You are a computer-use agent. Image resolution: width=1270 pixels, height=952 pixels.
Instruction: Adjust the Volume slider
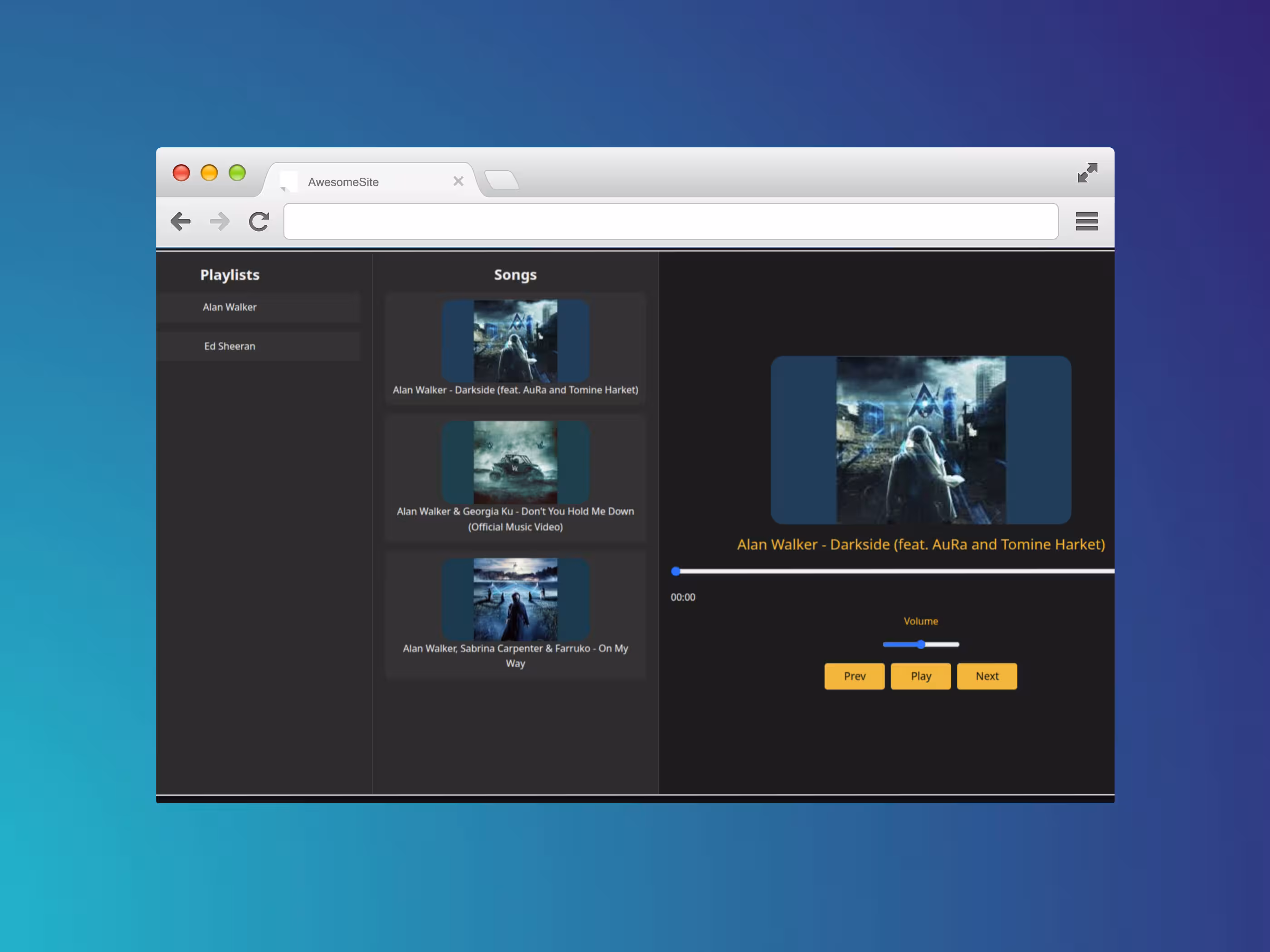coord(920,645)
